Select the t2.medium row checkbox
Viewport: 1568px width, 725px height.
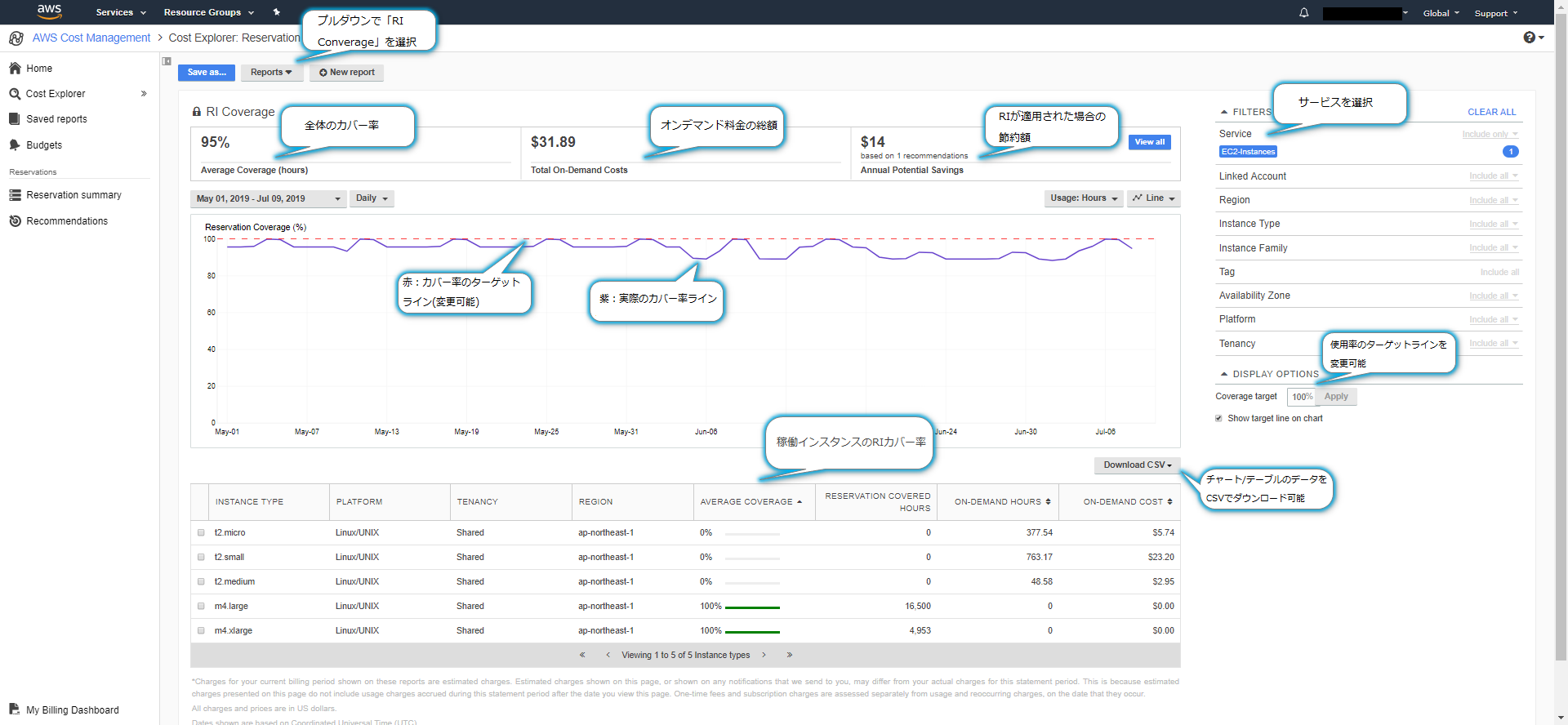pos(201,582)
